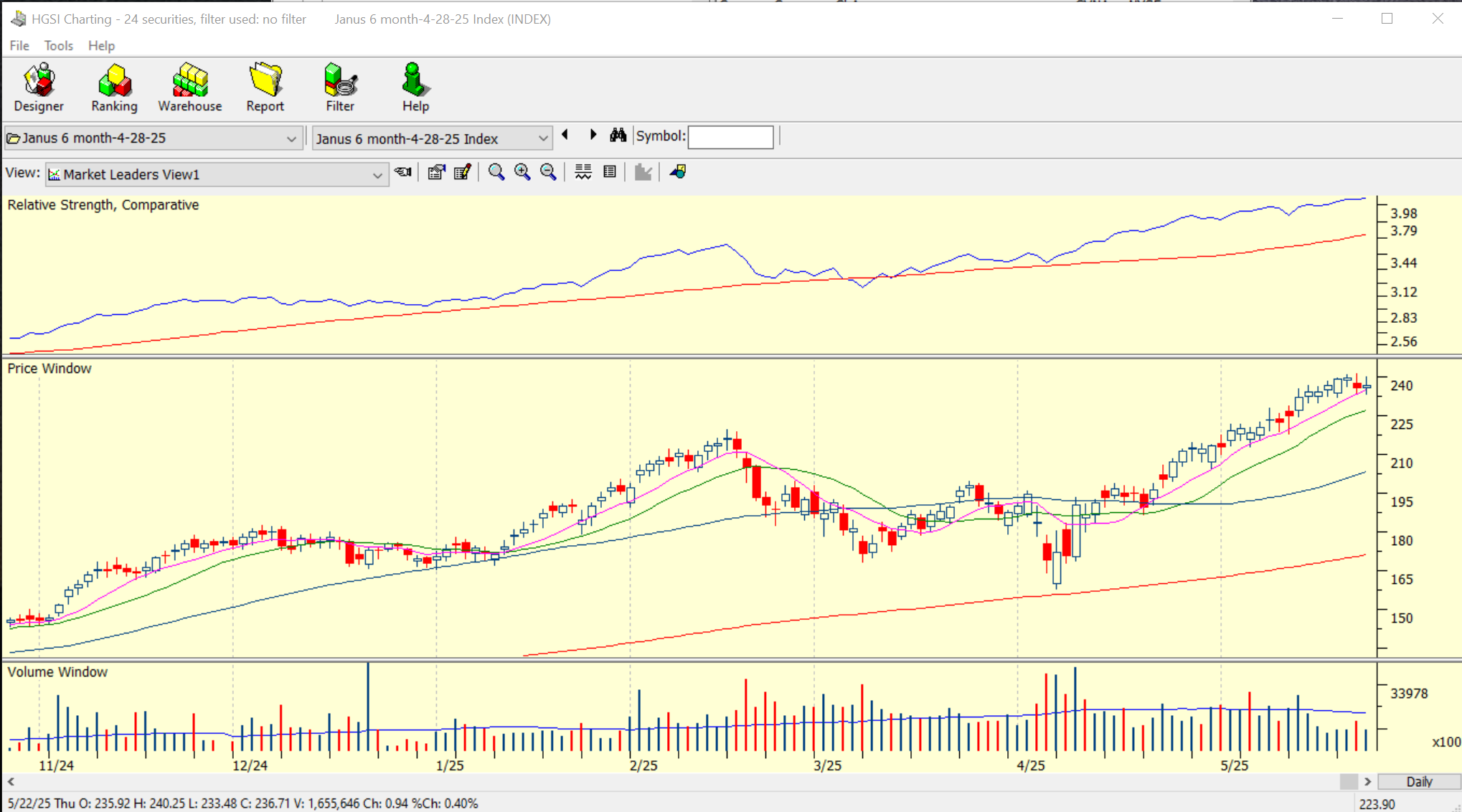1462x812 pixels.
Task: Click the 5/22/25 quote status bar text
Action: pyautogui.click(x=242, y=803)
